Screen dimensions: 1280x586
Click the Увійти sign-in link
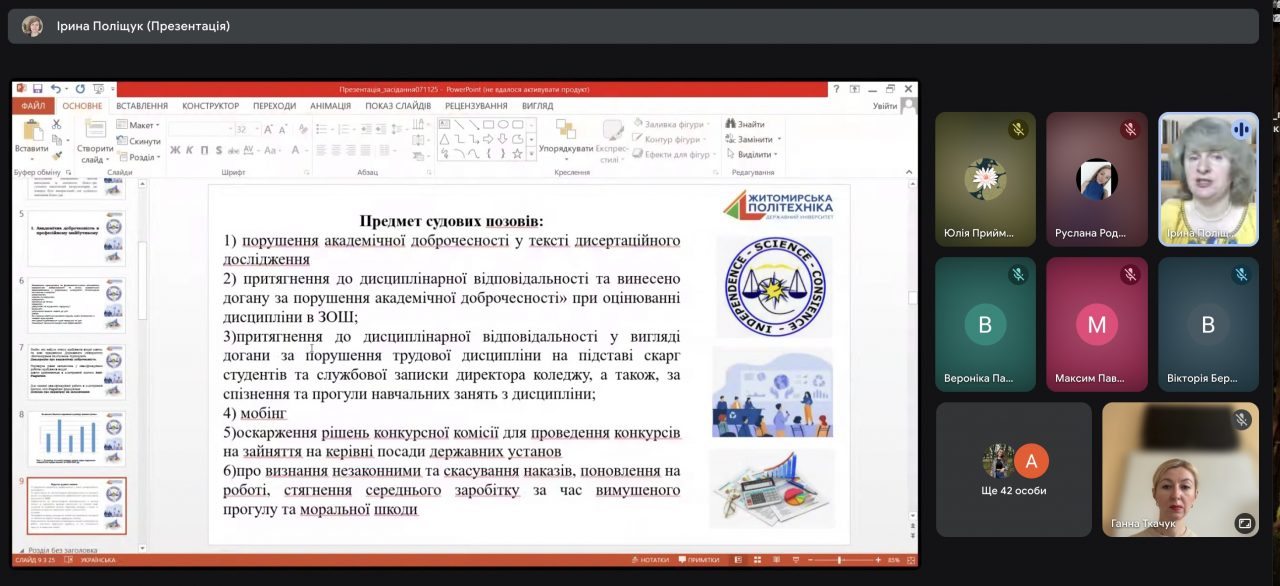pyautogui.click(x=884, y=106)
